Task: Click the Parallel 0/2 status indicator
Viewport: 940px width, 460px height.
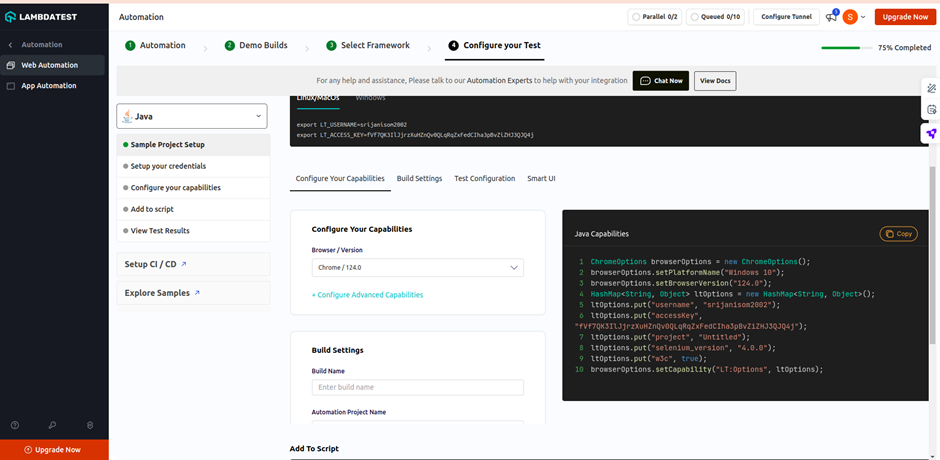Action: (656, 17)
